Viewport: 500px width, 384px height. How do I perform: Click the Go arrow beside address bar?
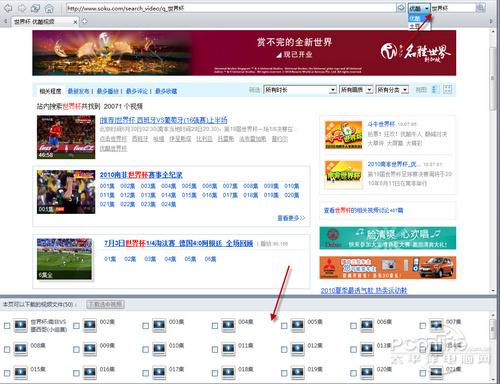(401, 8)
